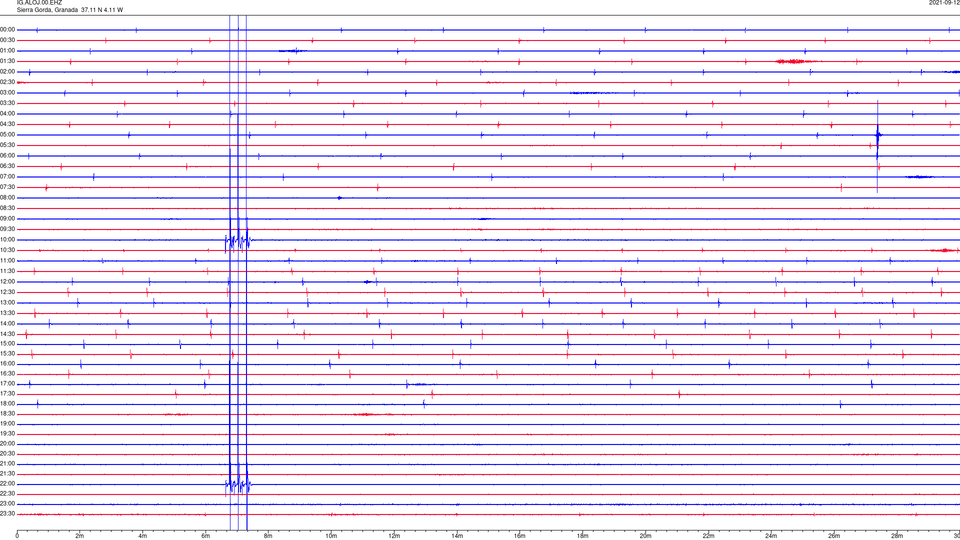Click the 28m mark on minute axis
960x540 pixels.
pyautogui.click(x=897, y=536)
